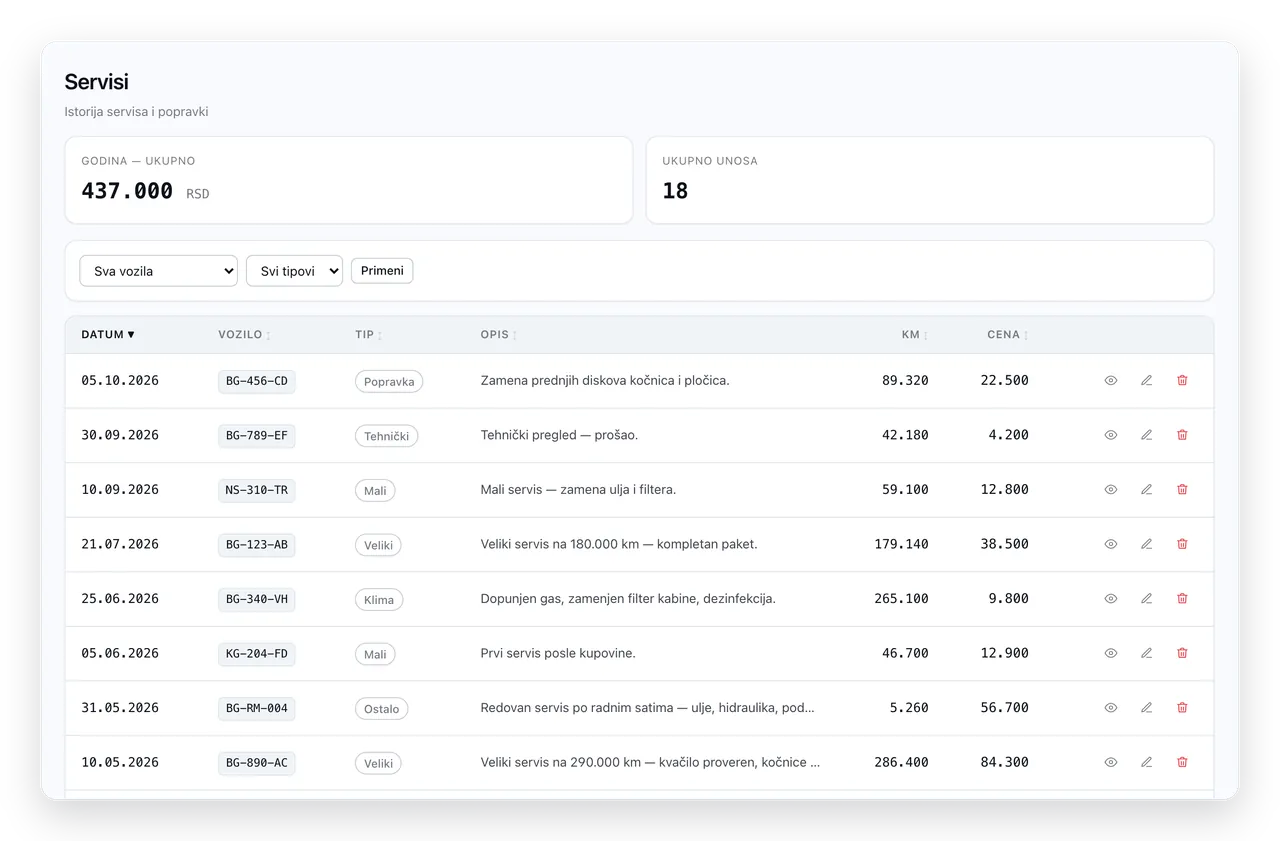This screenshot has height=841, width=1280.
Task: Click the Ostalo type badge
Action: (x=381, y=709)
